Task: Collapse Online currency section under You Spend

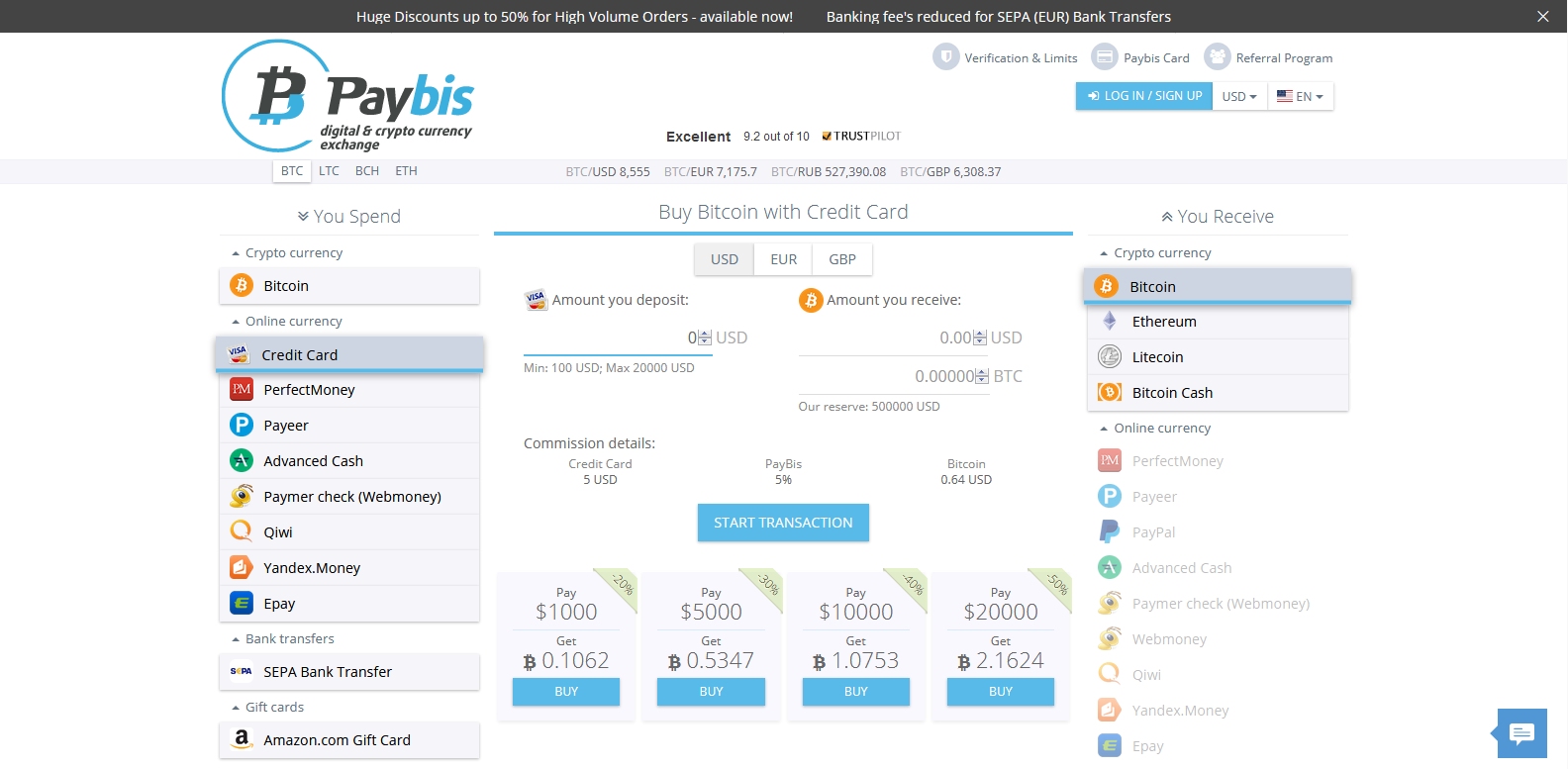Action: point(287,321)
